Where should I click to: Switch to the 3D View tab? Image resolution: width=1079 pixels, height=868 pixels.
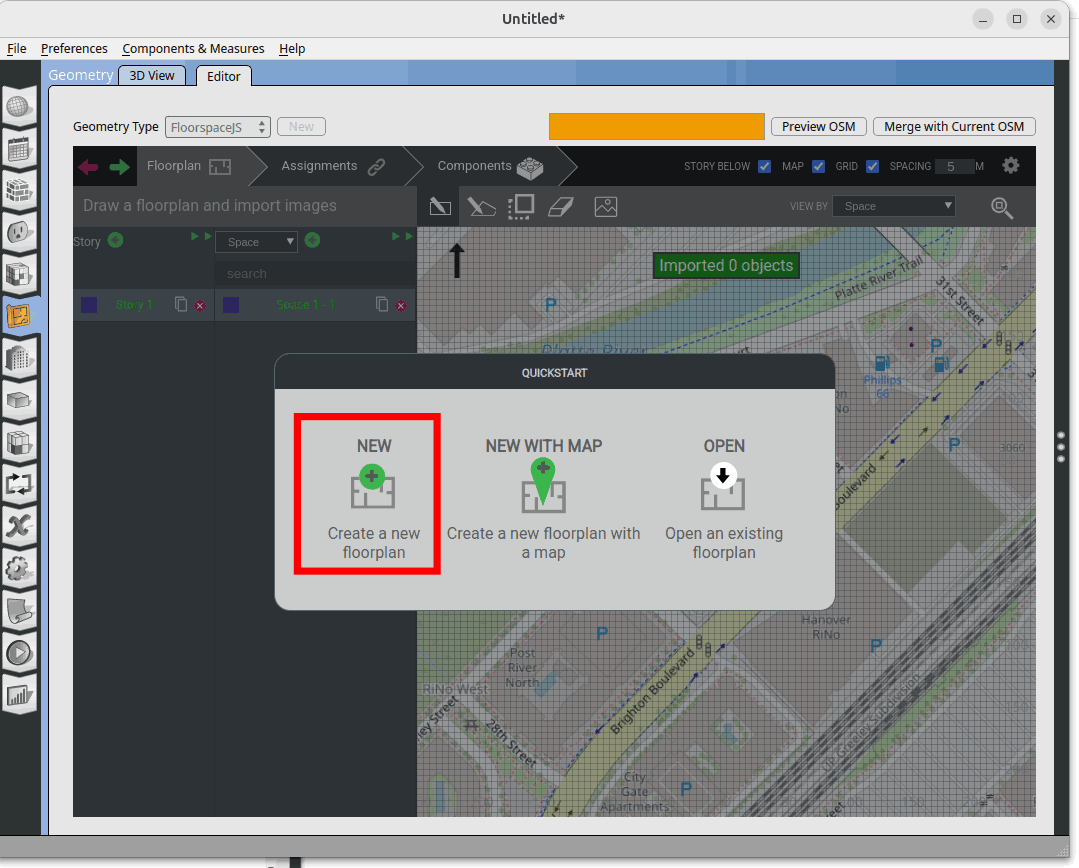pos(152,76)
